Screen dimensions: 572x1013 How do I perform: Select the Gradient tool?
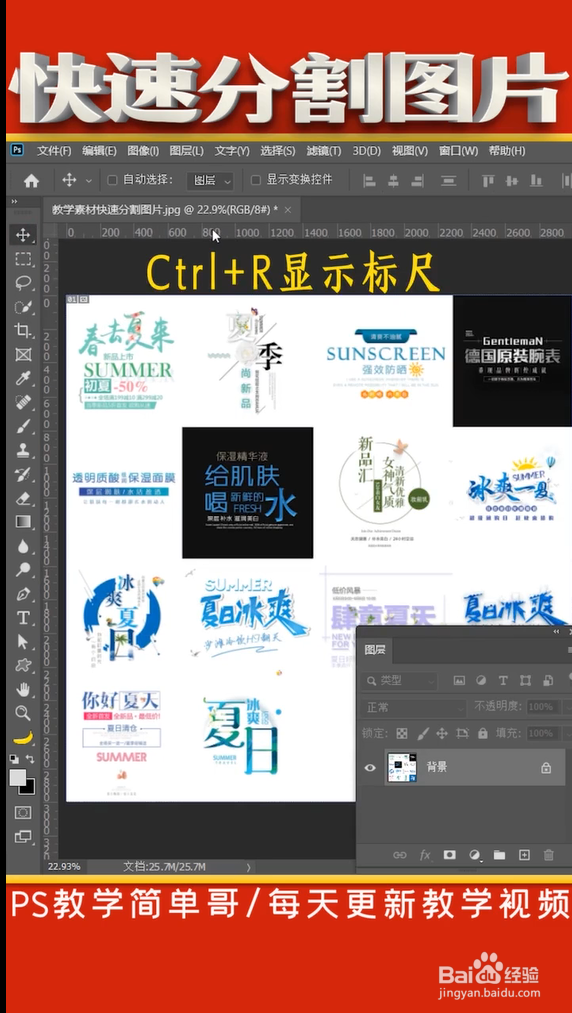tap(23, 521)
